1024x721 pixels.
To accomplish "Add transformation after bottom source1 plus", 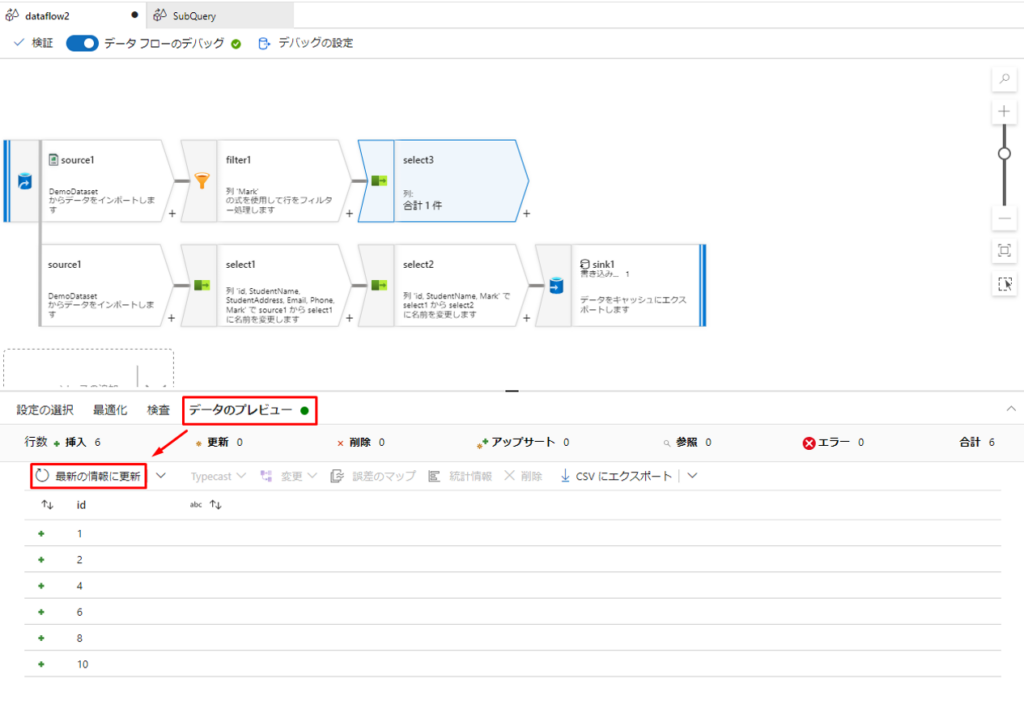I will pyautogui.click(x=171, y=318).
